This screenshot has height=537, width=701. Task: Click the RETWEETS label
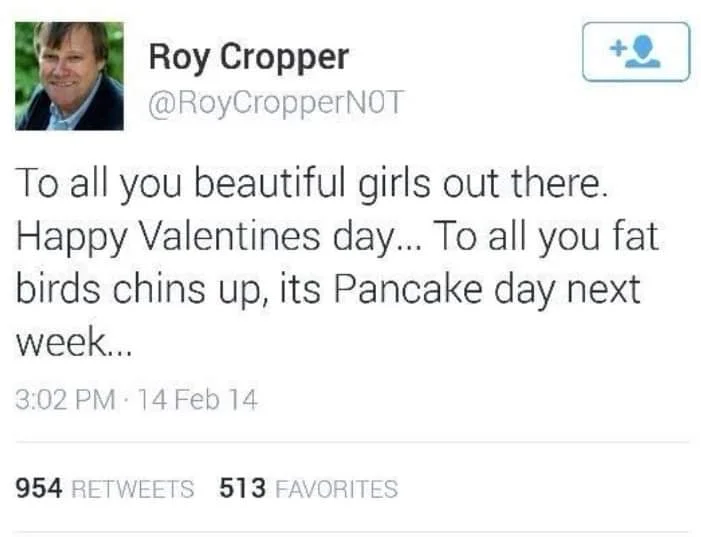pos(134,489)
